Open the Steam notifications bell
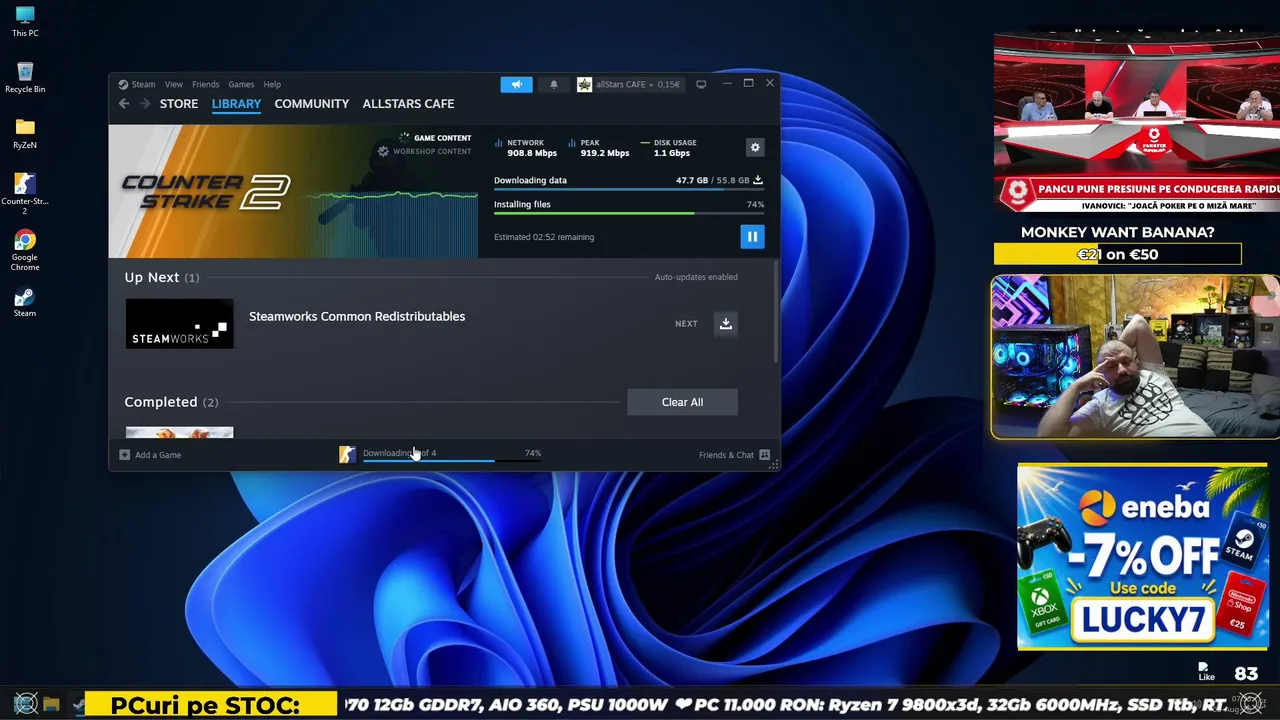1280x720 pixels. tap(554, 84)
